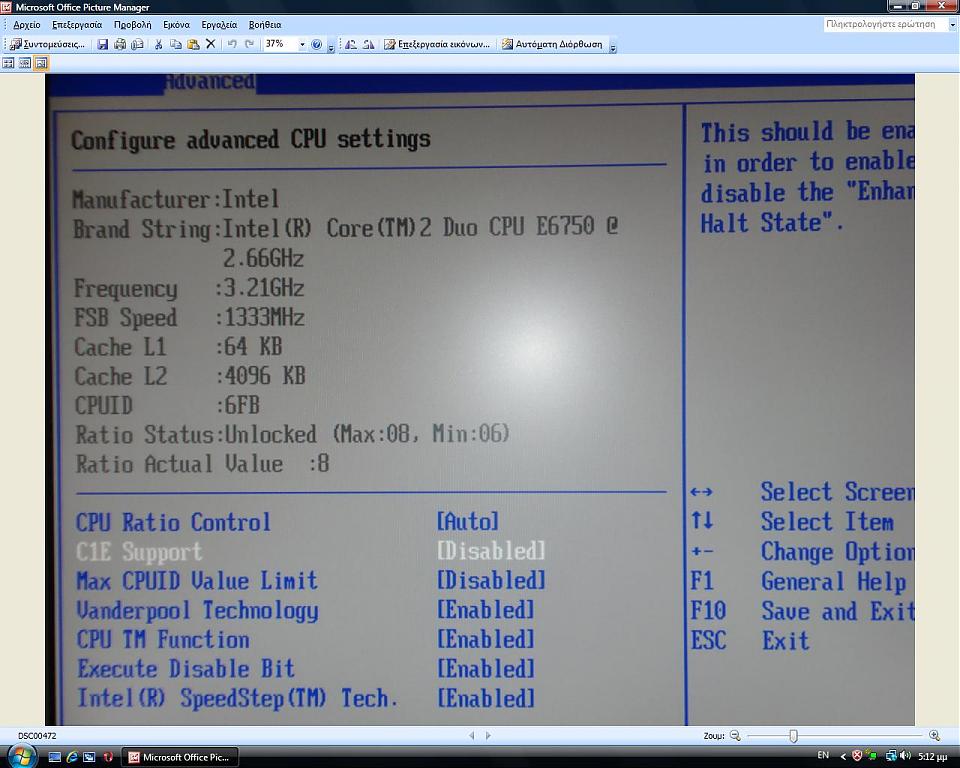Open the Βοήθεια menu
The height and width of the screenshot is (768, 960).
click(265, 25)
